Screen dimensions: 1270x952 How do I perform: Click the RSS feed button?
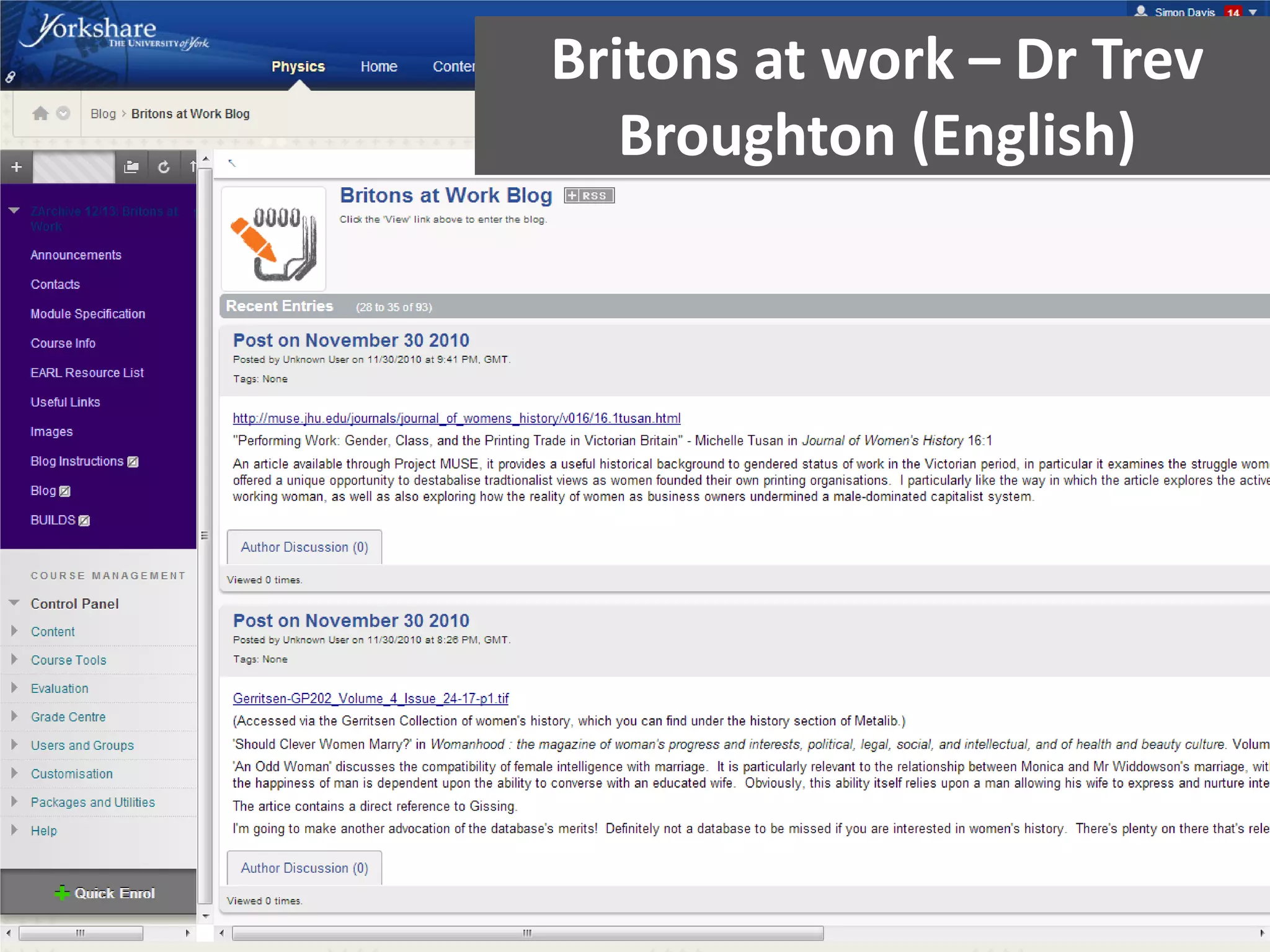point(589,196)
